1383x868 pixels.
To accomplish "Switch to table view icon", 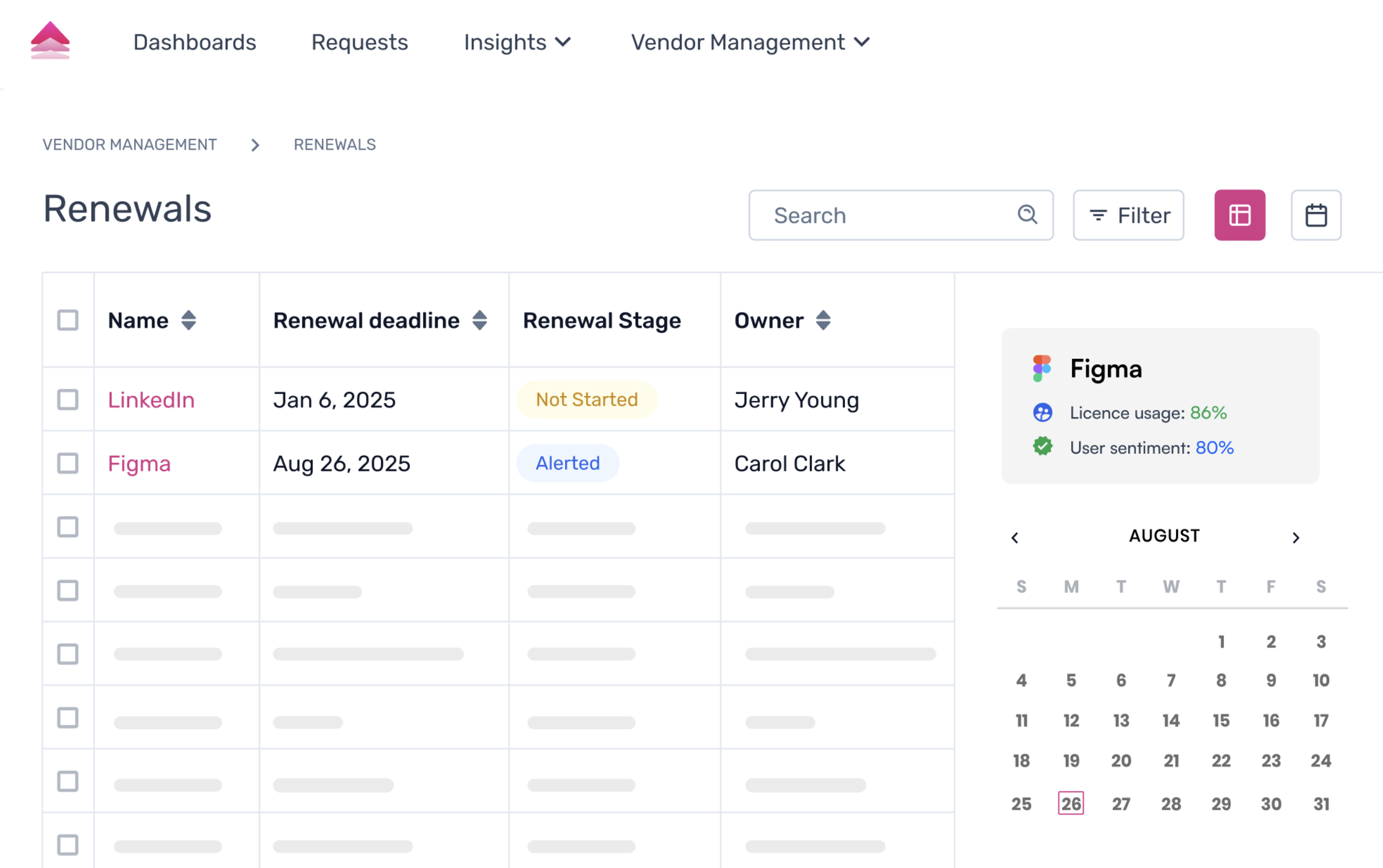I will point(1239,215).
